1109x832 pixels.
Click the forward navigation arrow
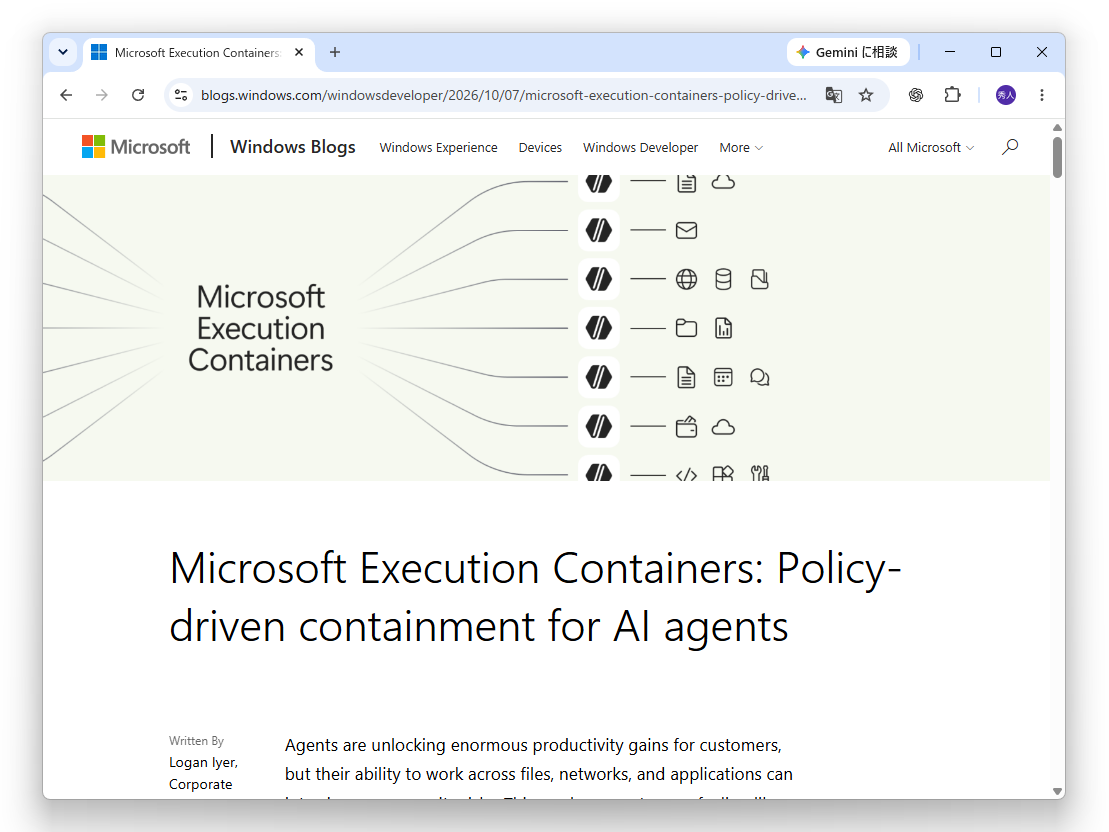[x=102, y=95]
